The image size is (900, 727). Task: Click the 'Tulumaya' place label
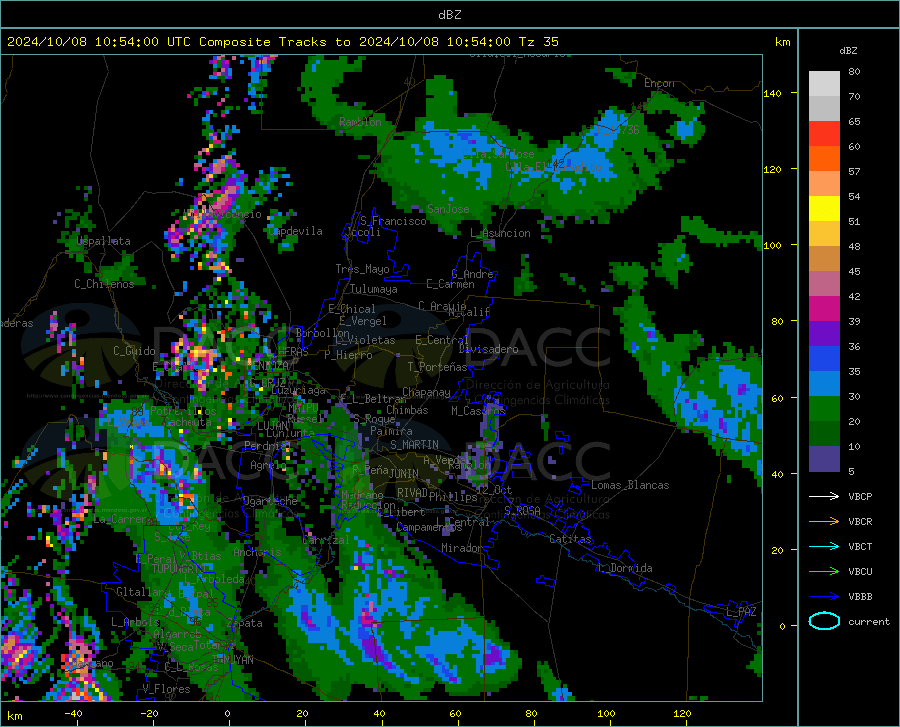pyautogui.click(x=374, y=289)
